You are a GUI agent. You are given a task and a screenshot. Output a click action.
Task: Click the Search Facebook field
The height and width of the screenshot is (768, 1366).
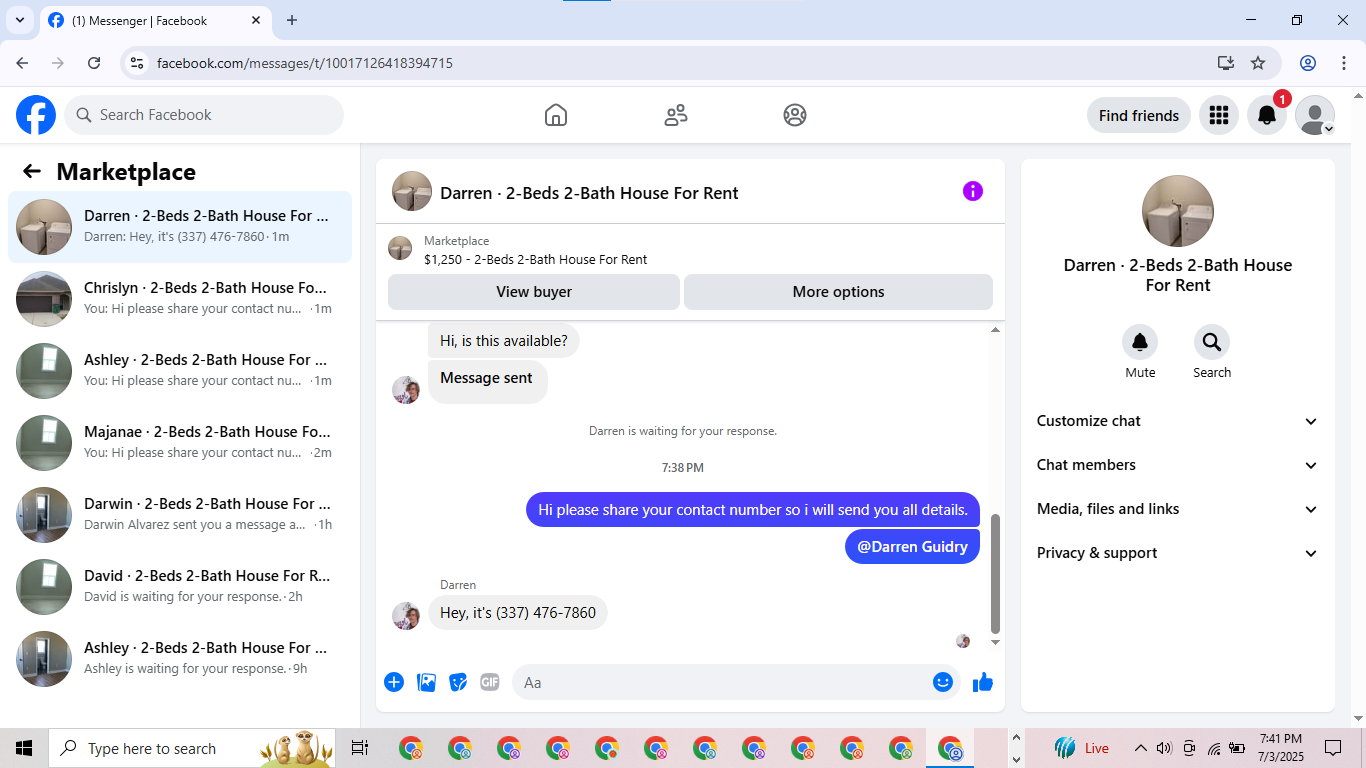[x=204, y=115]
